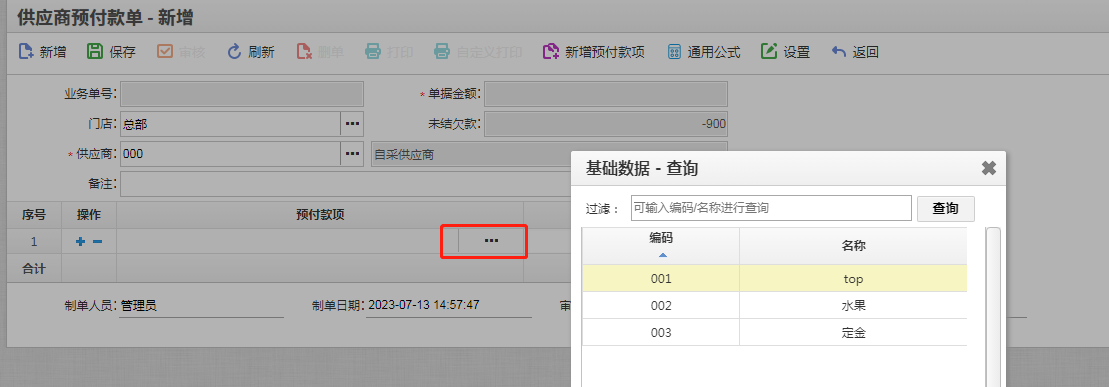1109x387 pixels.
Task: Click 未结欠款 field showing -900
Action: (605, 124)
